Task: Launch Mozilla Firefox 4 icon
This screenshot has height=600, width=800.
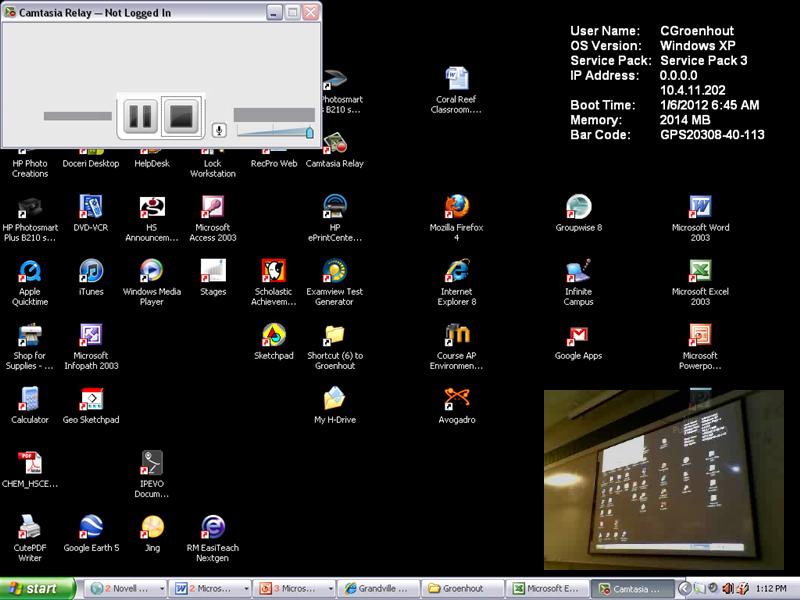Action: (456, 218)
